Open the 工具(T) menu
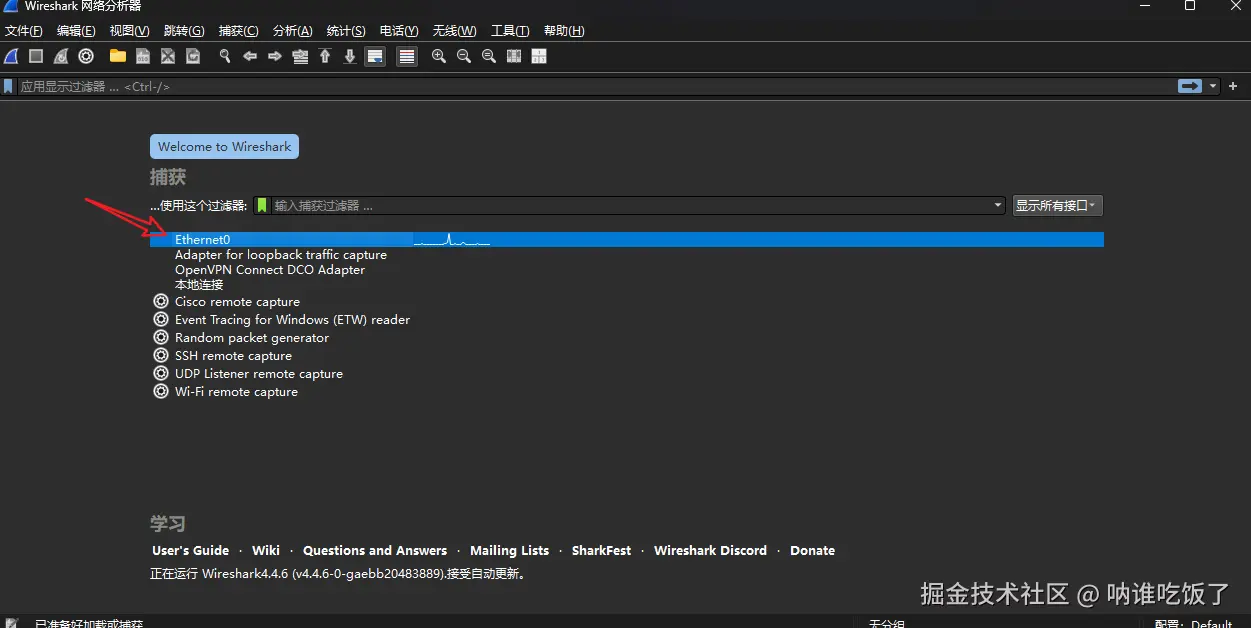Screen dimensions: 1251x628 pyautogui.click(x=510, y=31)
